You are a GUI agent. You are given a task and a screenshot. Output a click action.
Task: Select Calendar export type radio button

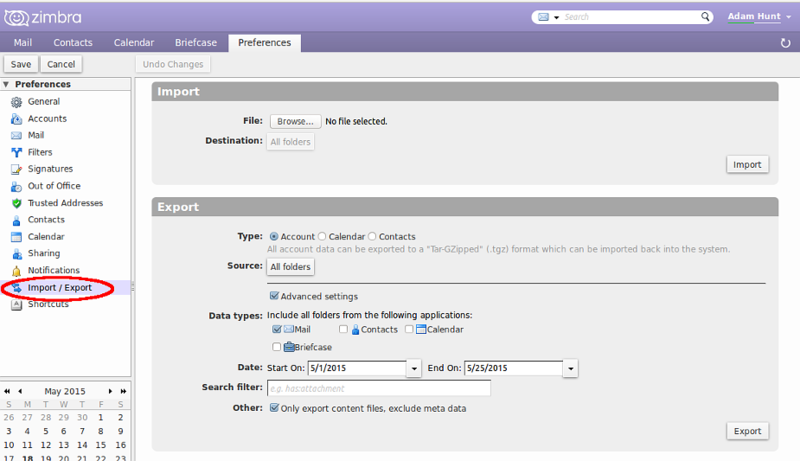[x=322, y=237]
